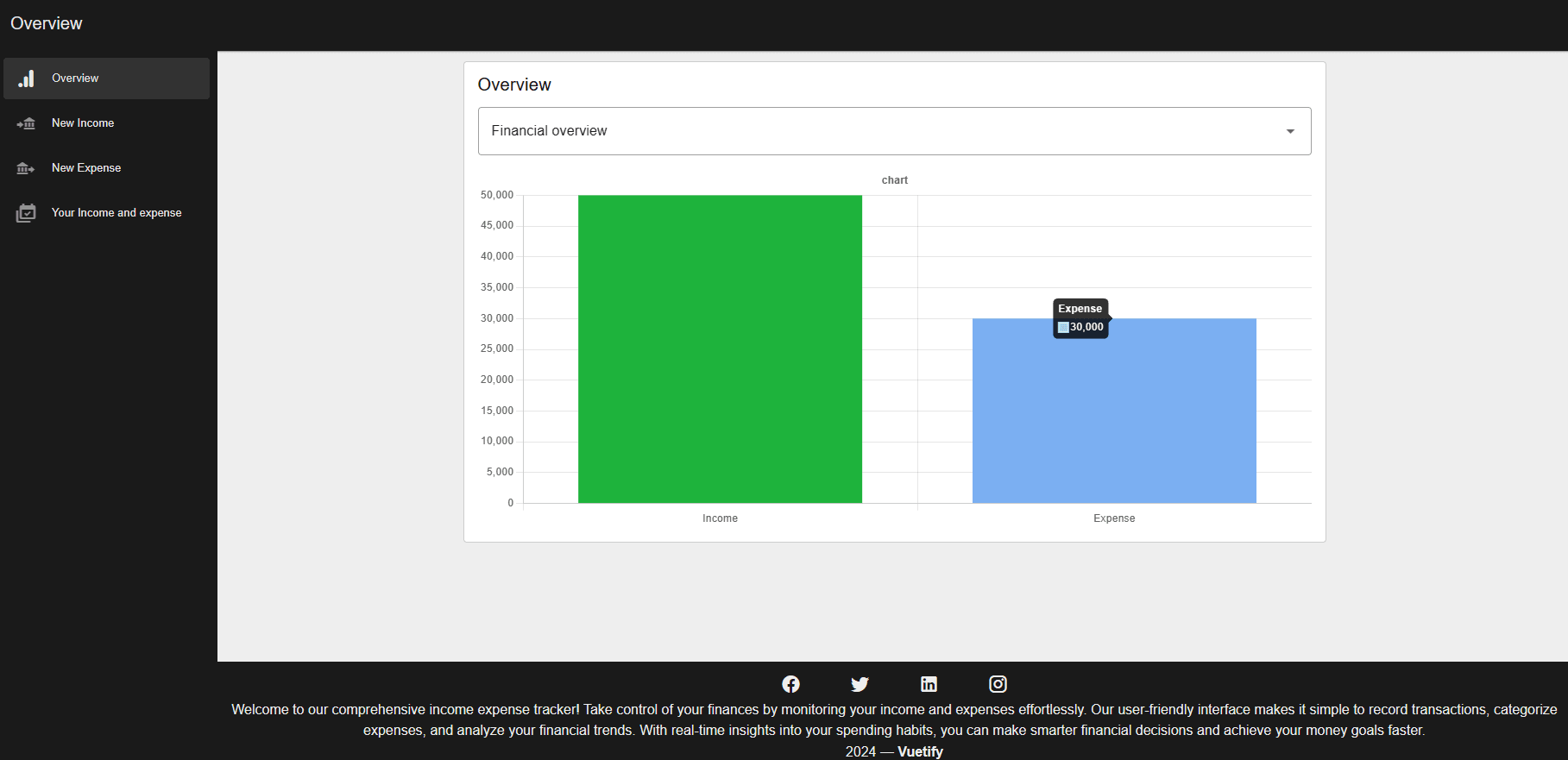The image size is (1568, 760).
Task: Click the New Income bank icon
Action: 27,123
